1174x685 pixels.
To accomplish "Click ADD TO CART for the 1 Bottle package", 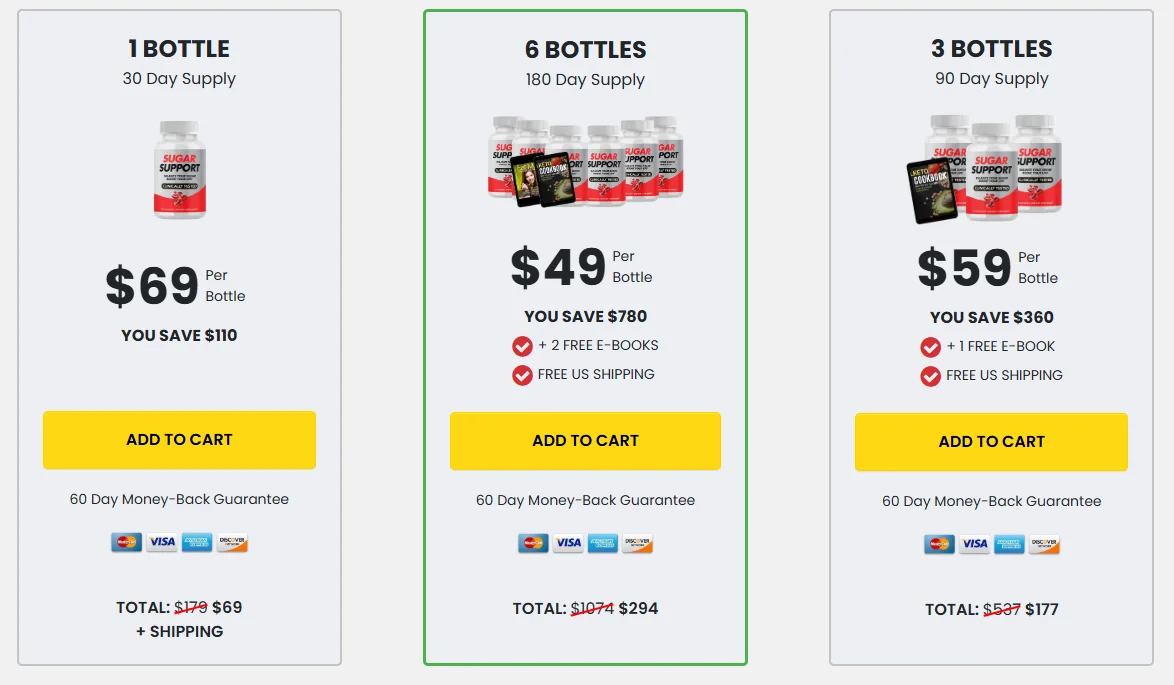I will [x=179, y=440].
